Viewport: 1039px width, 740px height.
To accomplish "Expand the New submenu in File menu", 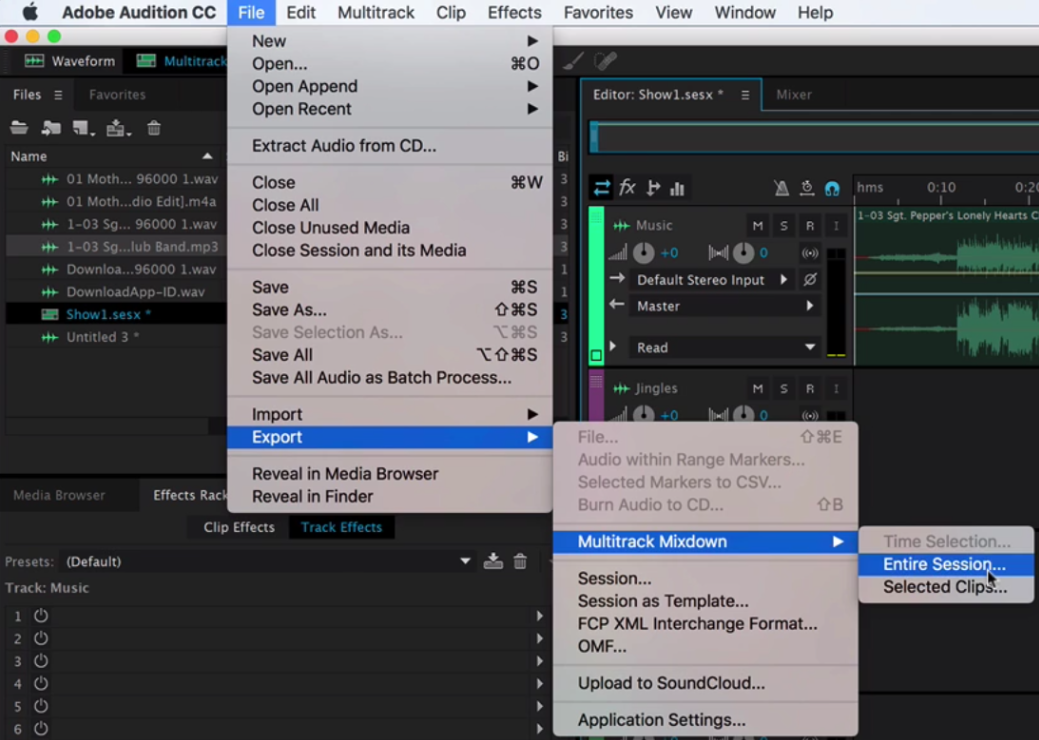I will point(390,41).
